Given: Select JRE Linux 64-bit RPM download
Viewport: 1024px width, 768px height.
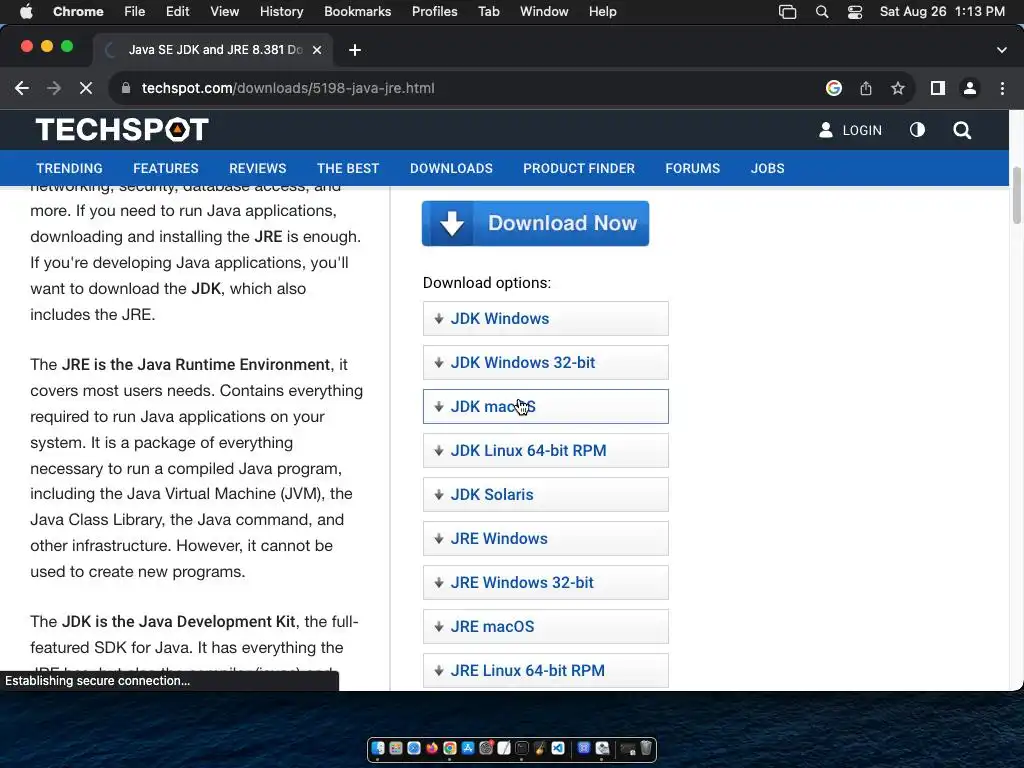Looking at the screenshot, I should (x=545, y=671).
